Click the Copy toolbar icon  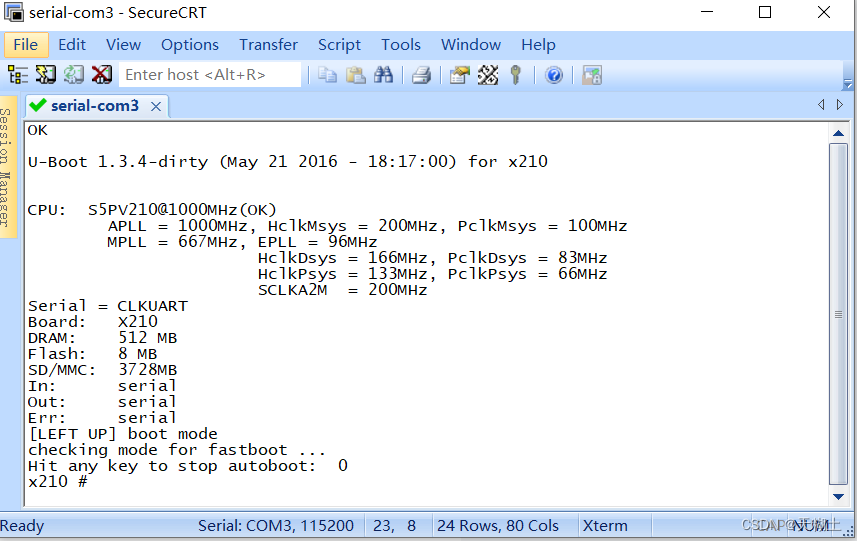click(x=327, y=75)
